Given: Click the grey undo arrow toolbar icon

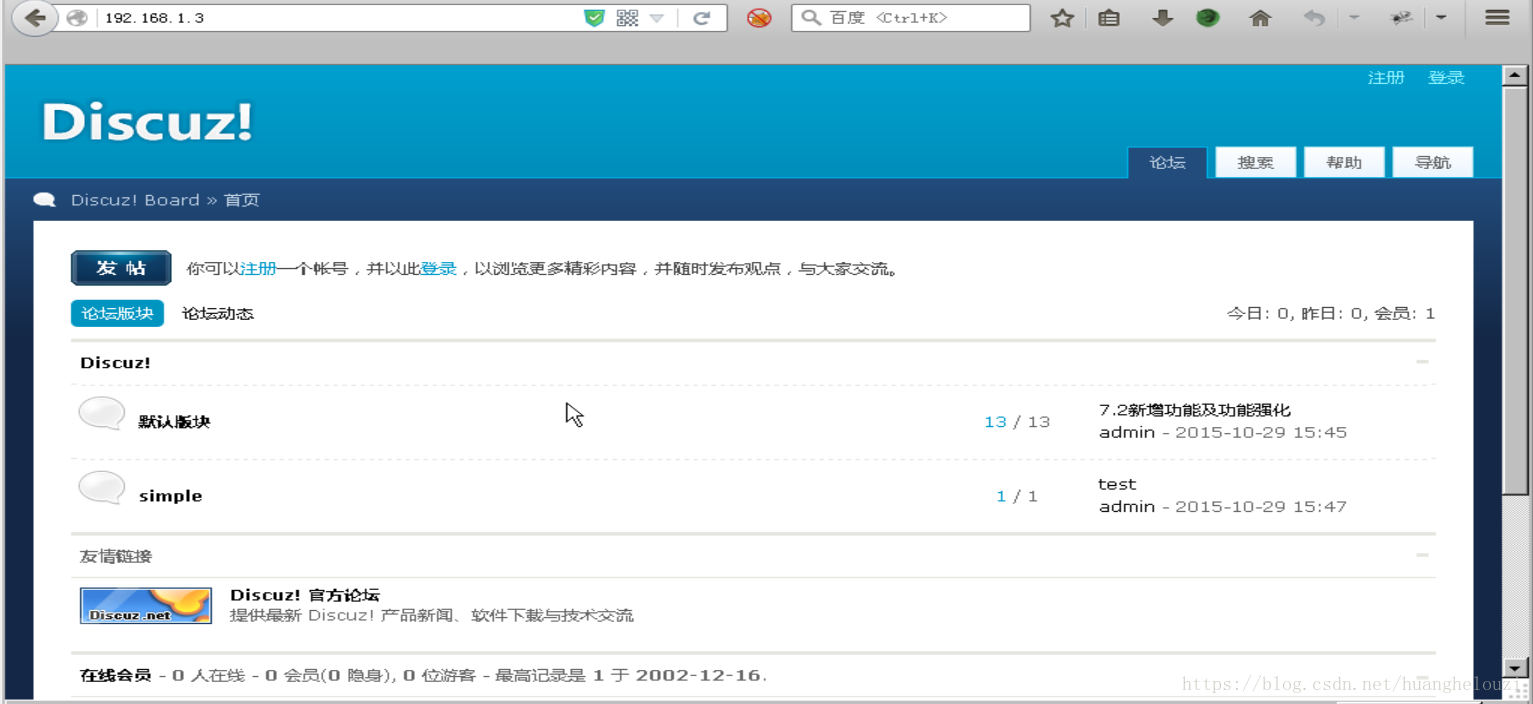Looking at the screenshot, I should (1315, 18).
